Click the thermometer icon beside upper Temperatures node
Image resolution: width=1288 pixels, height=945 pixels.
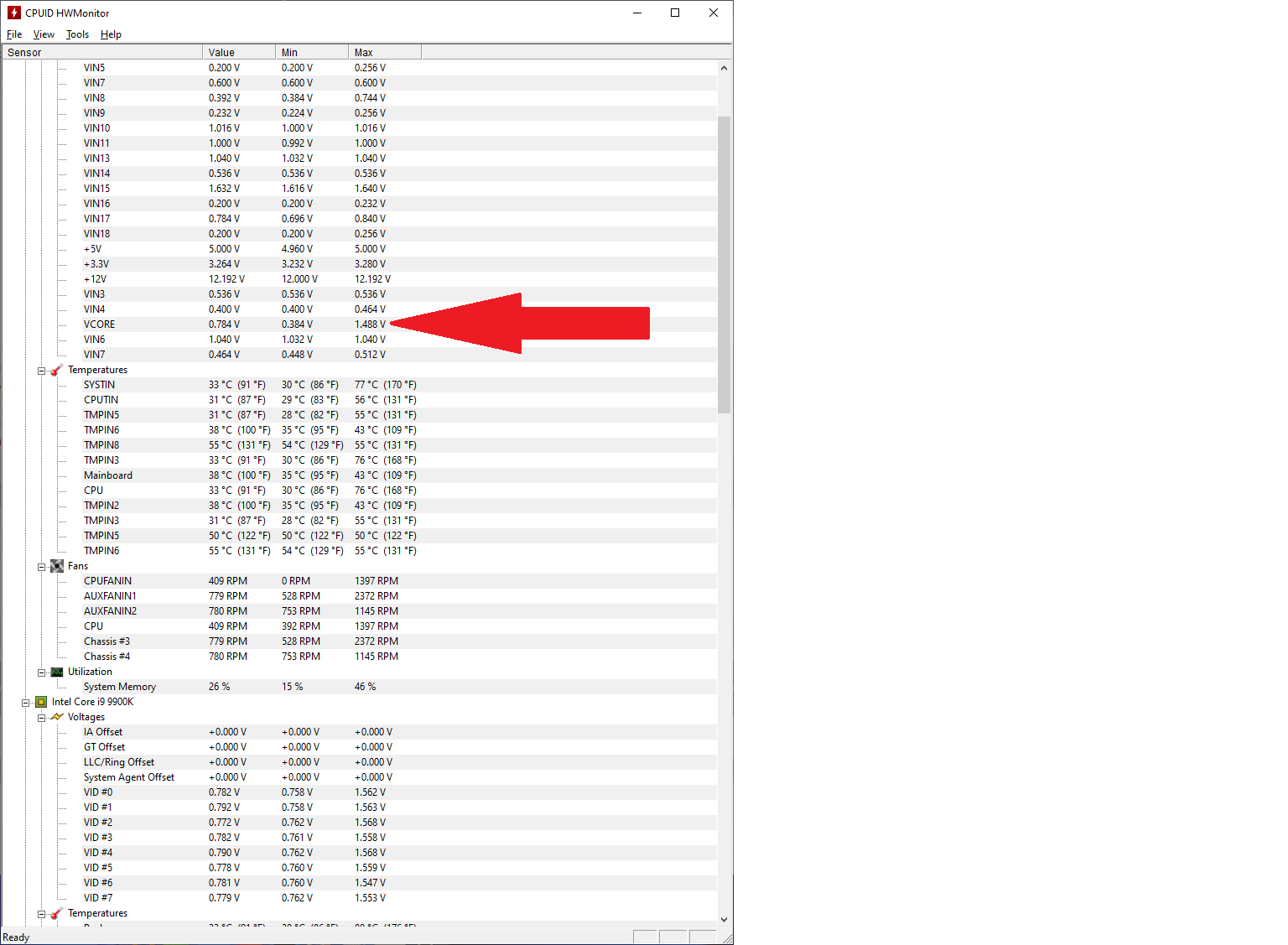click(x=57, y=370)
